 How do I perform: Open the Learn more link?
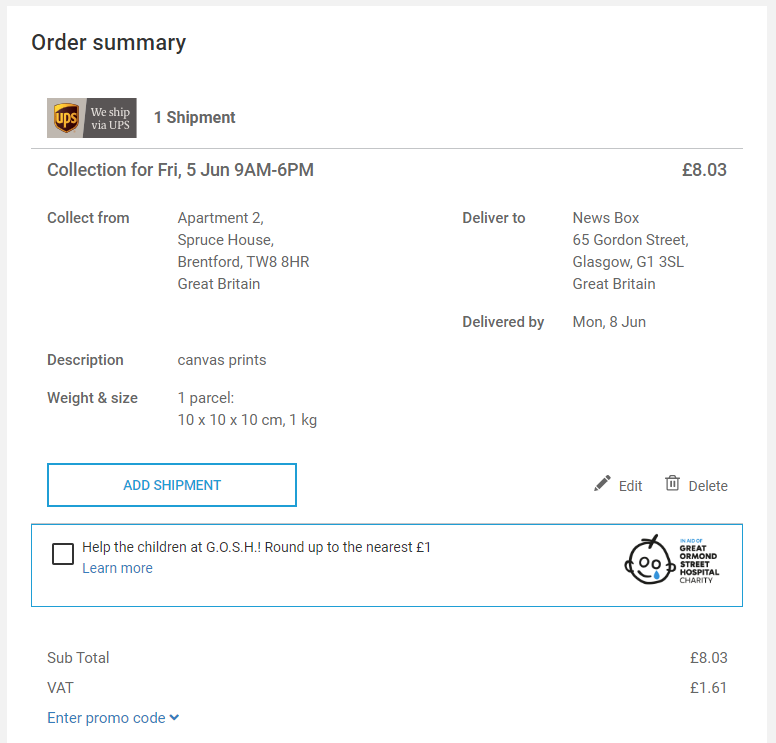[x=117, y=568]
